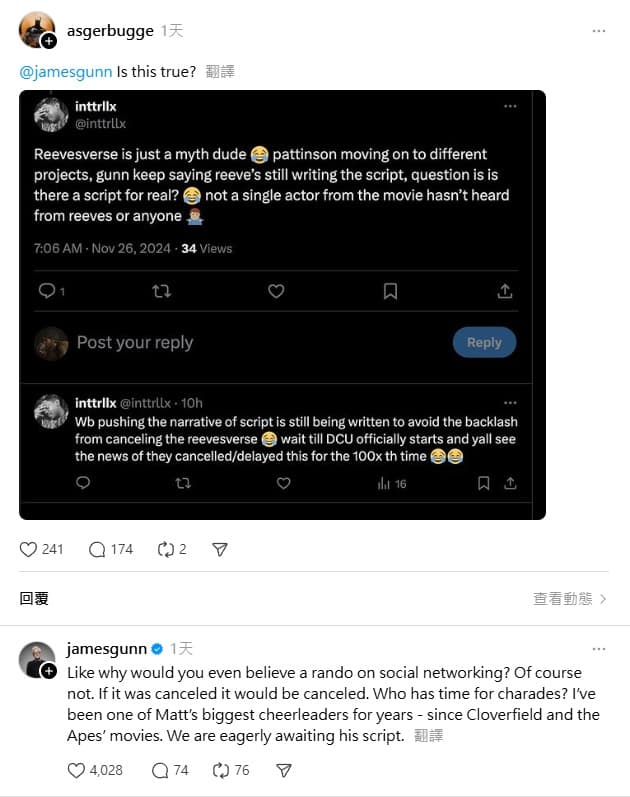Share jamesgunn's reply via paper plane icon
This screenshot has width=630, height=797.
(284, 771)
